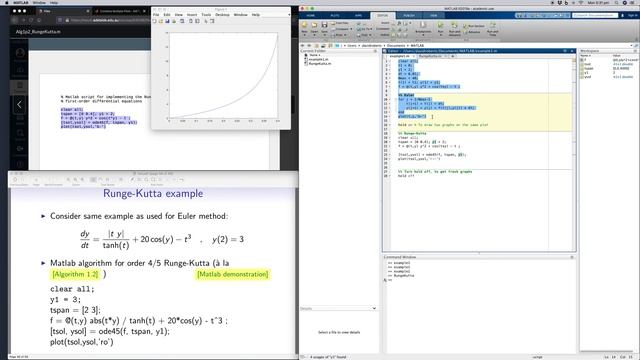Click the Search Documentation field in MATLAB

pos(595,15)
